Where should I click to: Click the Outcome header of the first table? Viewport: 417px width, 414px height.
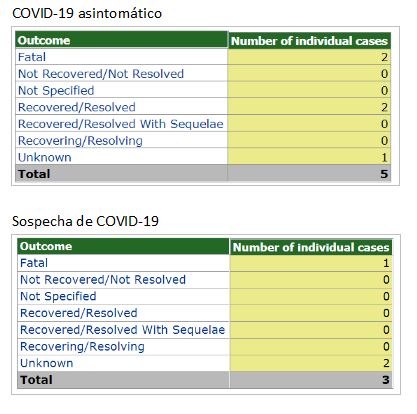(x=44, y=40)
